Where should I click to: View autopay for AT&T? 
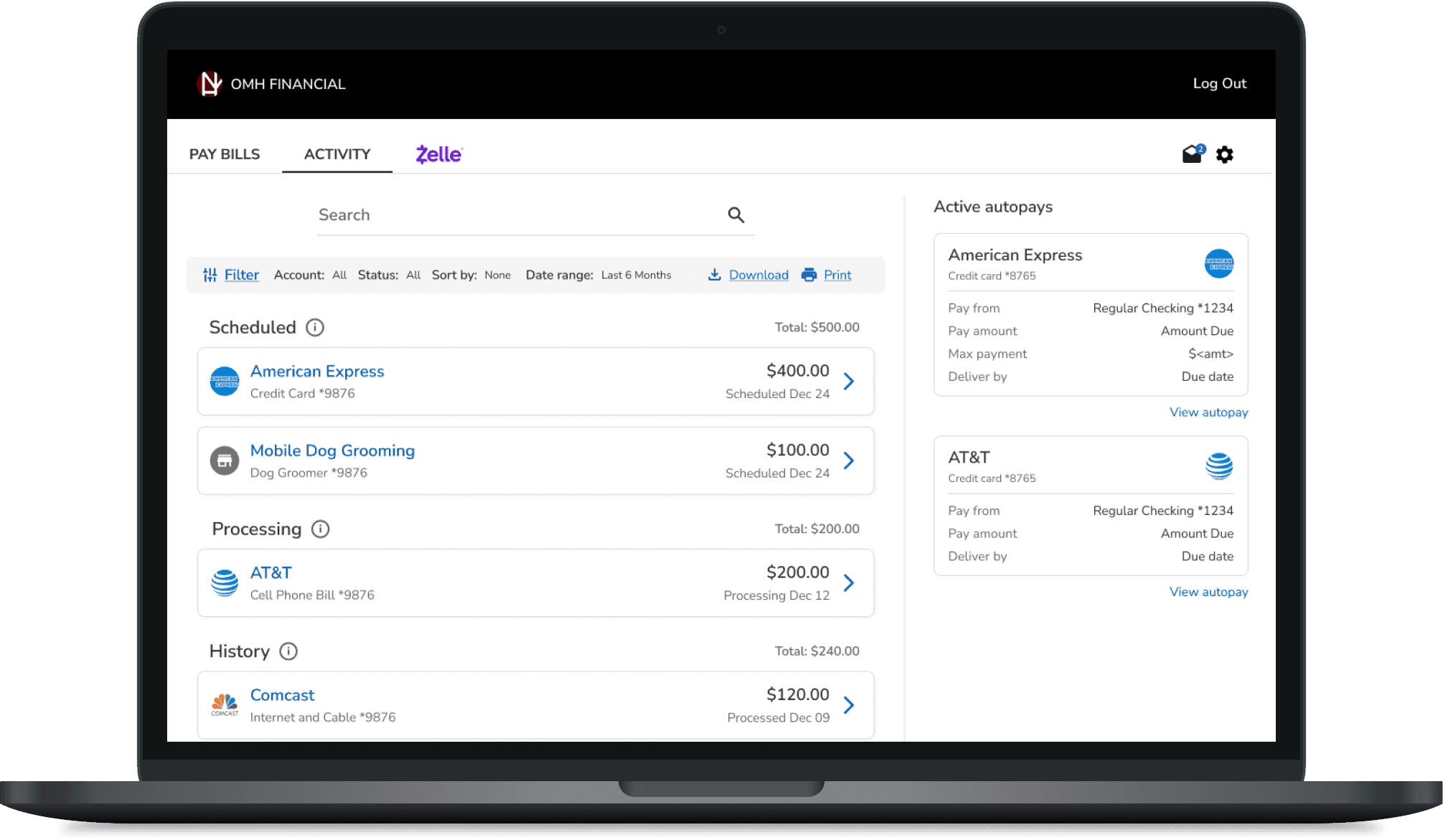pyautogui.click(x=1208, y=592)
